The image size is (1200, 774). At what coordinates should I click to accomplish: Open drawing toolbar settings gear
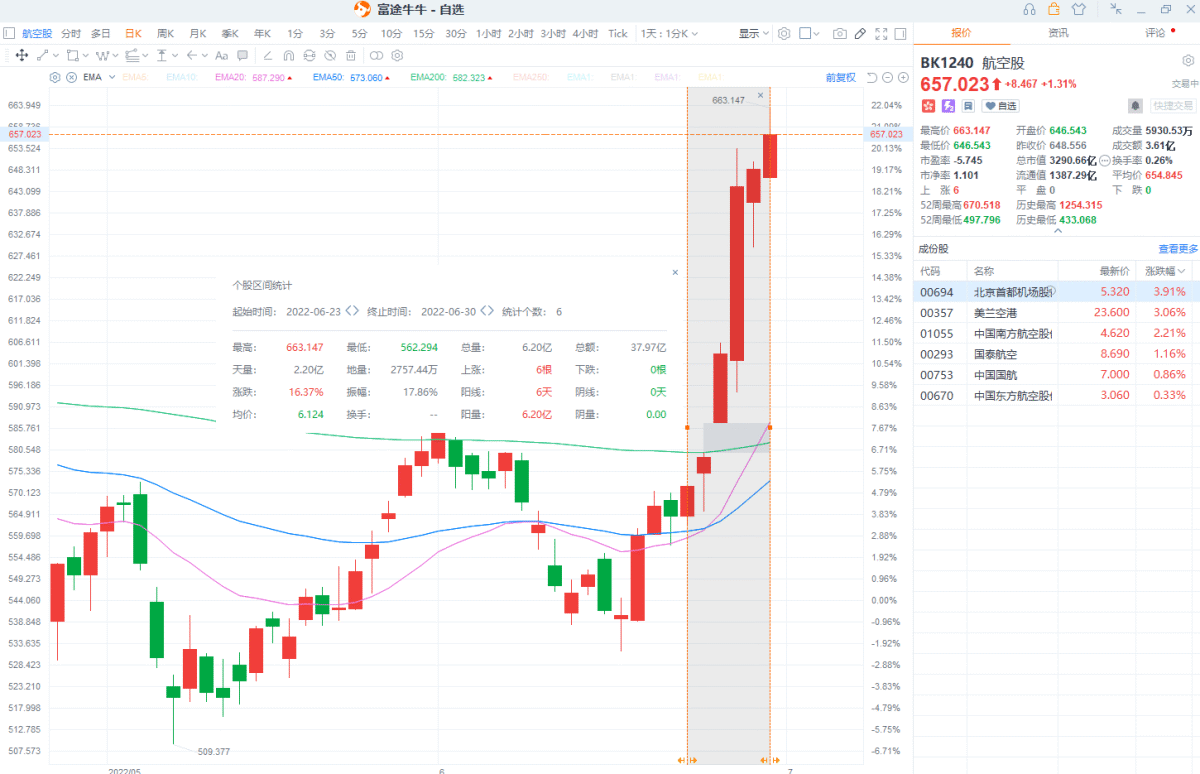click(397, 55)
